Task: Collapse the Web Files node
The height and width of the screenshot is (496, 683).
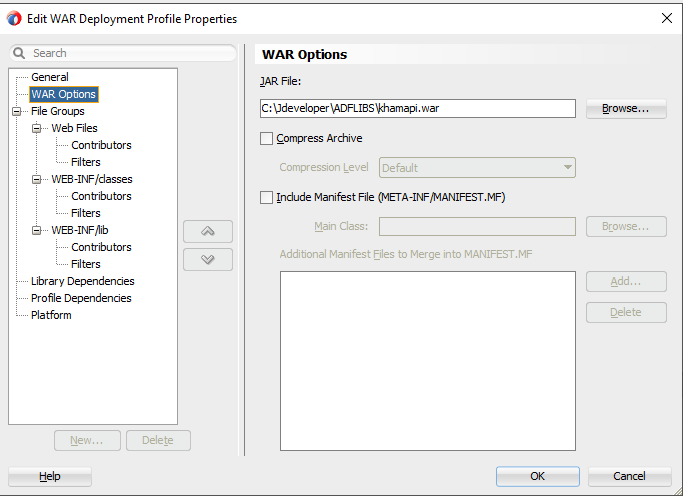Action: [37, 128]
